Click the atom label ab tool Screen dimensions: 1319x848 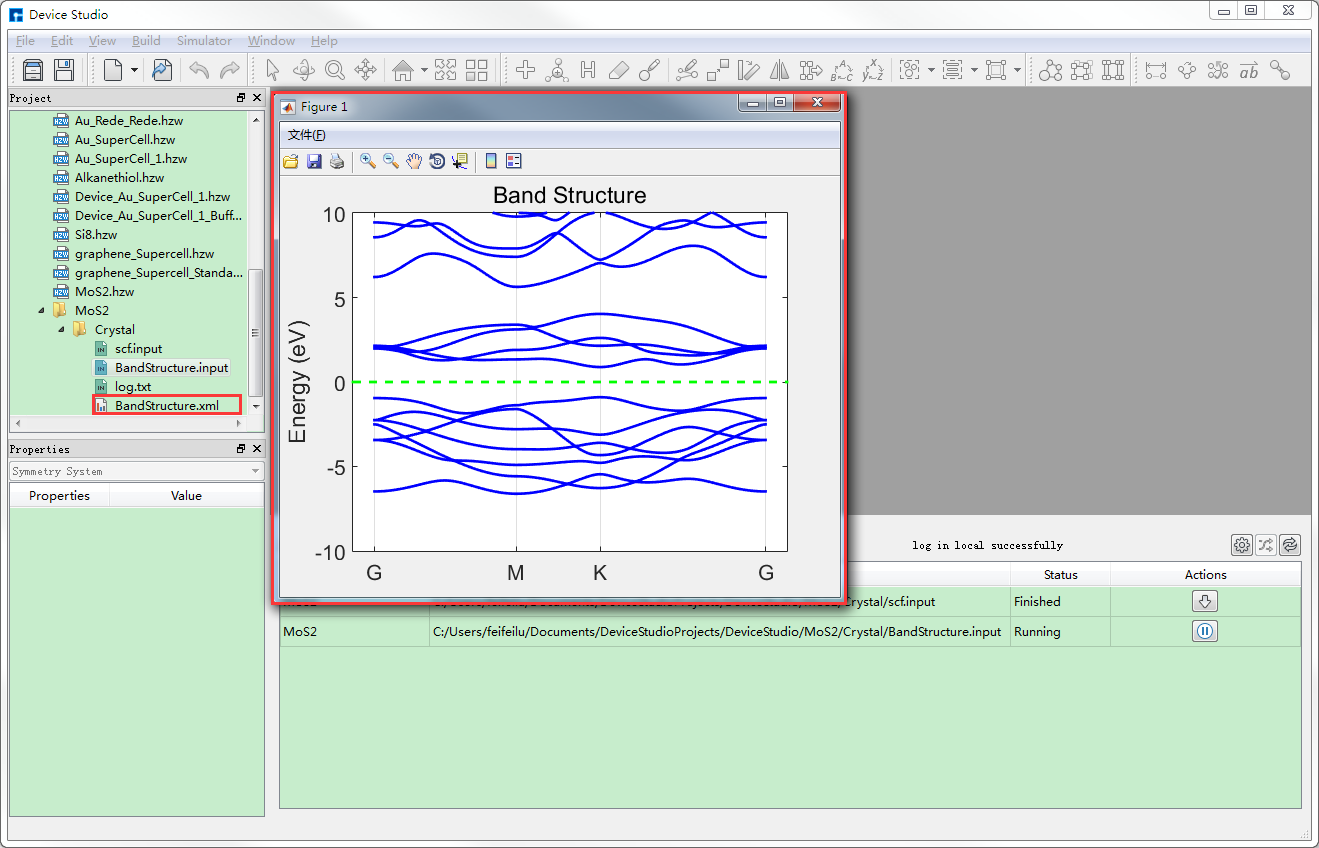pos(1249,70)
